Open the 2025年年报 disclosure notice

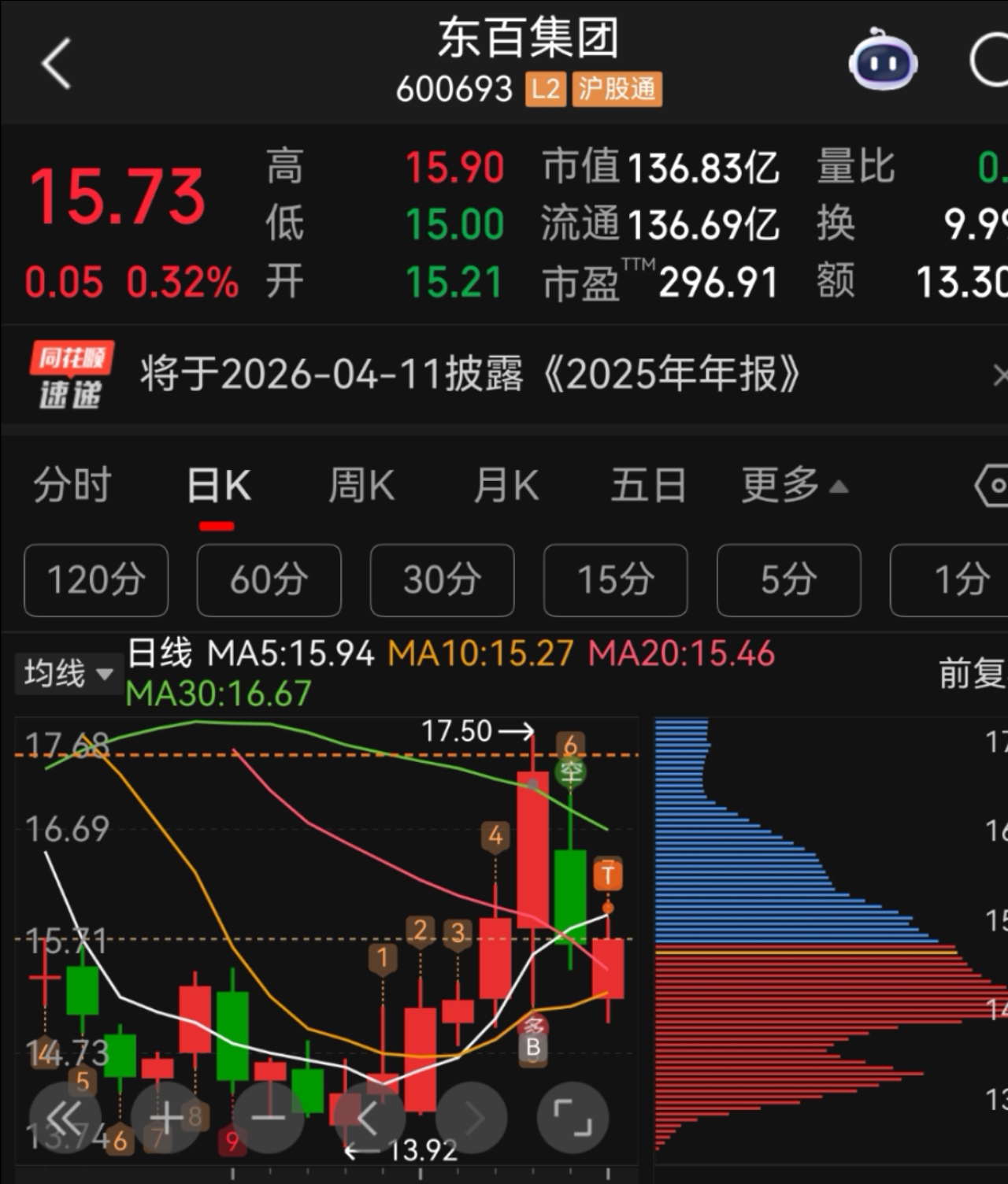470,374
